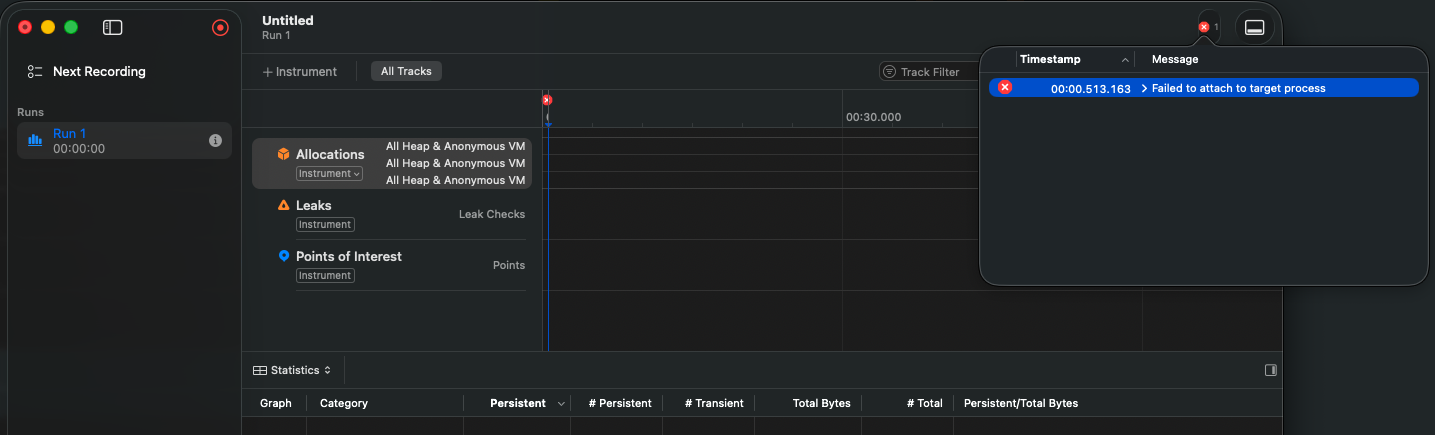
Task: Click the info icon on Run 1
Action: point(215,141)
